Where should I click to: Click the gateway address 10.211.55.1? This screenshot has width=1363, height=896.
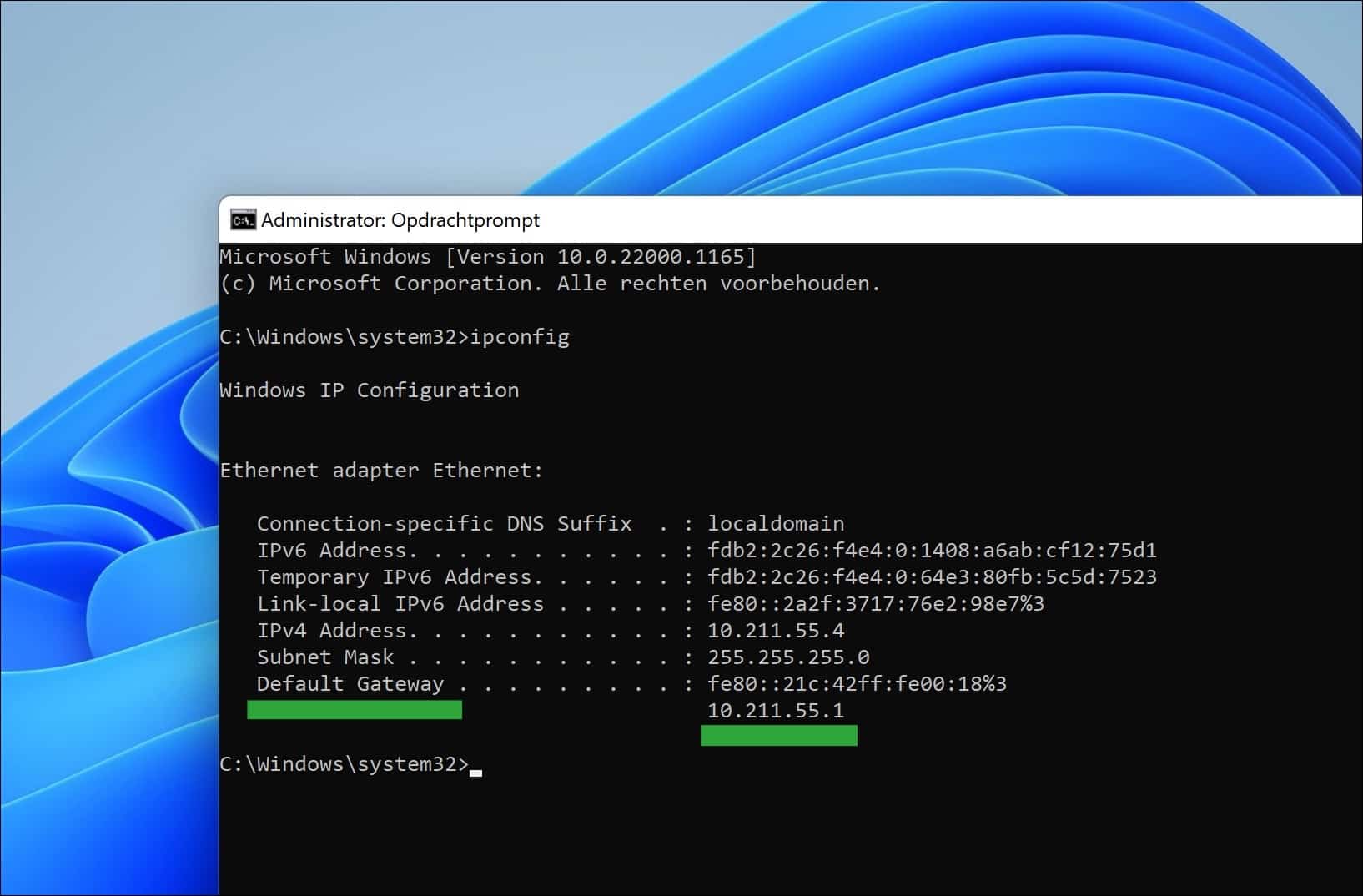[776, 711]
